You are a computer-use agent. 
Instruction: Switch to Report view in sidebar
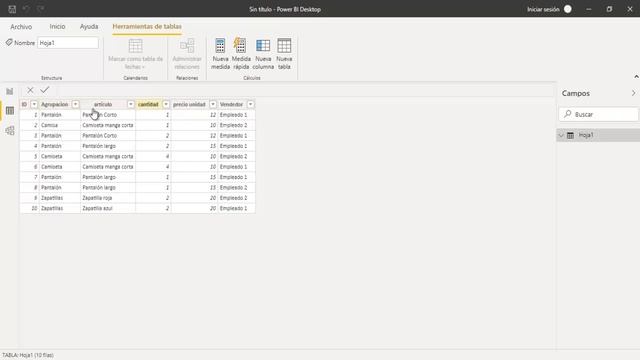pyautogui.click(x=10, y=91)
